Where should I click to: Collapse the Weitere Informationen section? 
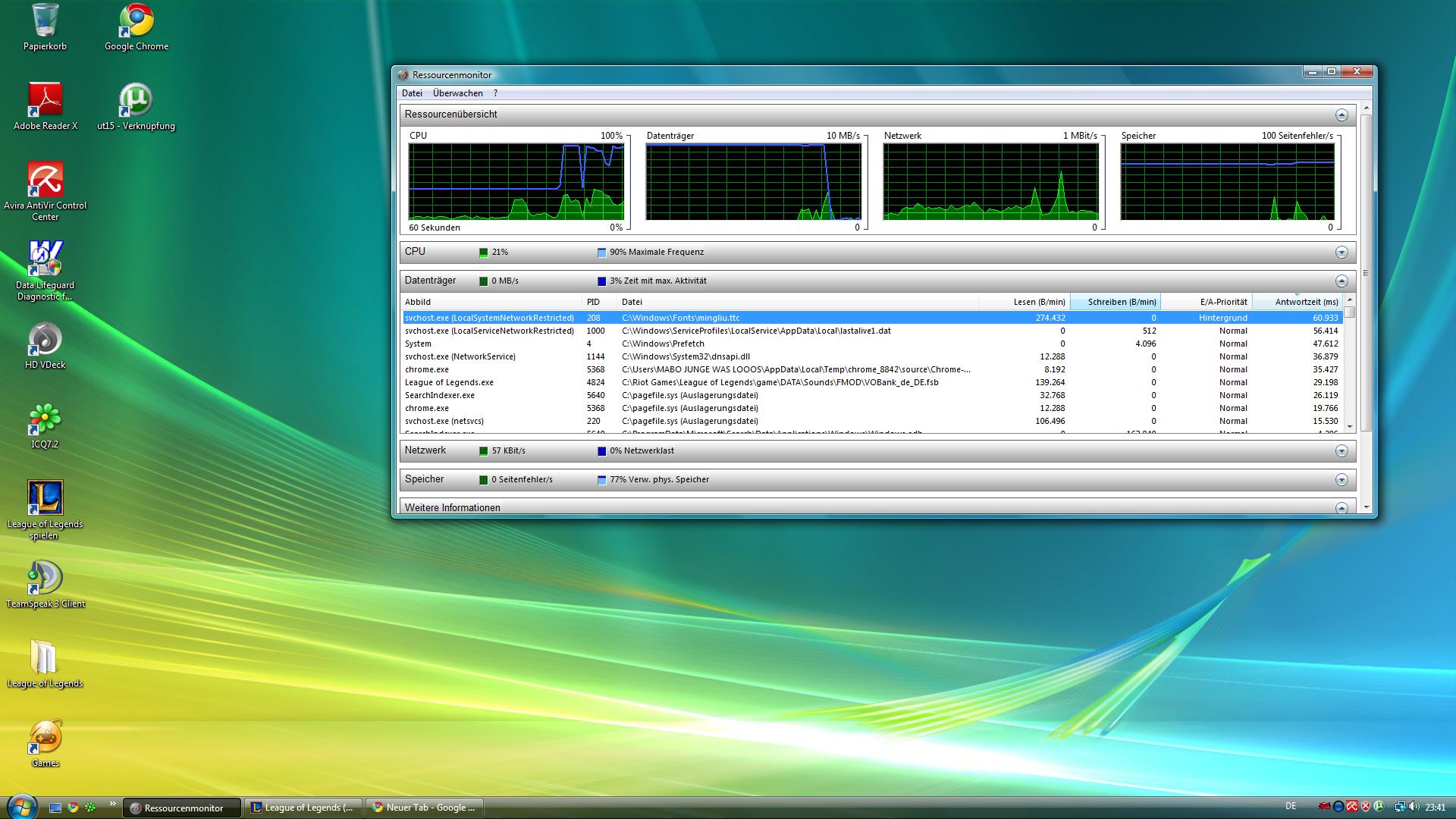(x=1341, y=508)
